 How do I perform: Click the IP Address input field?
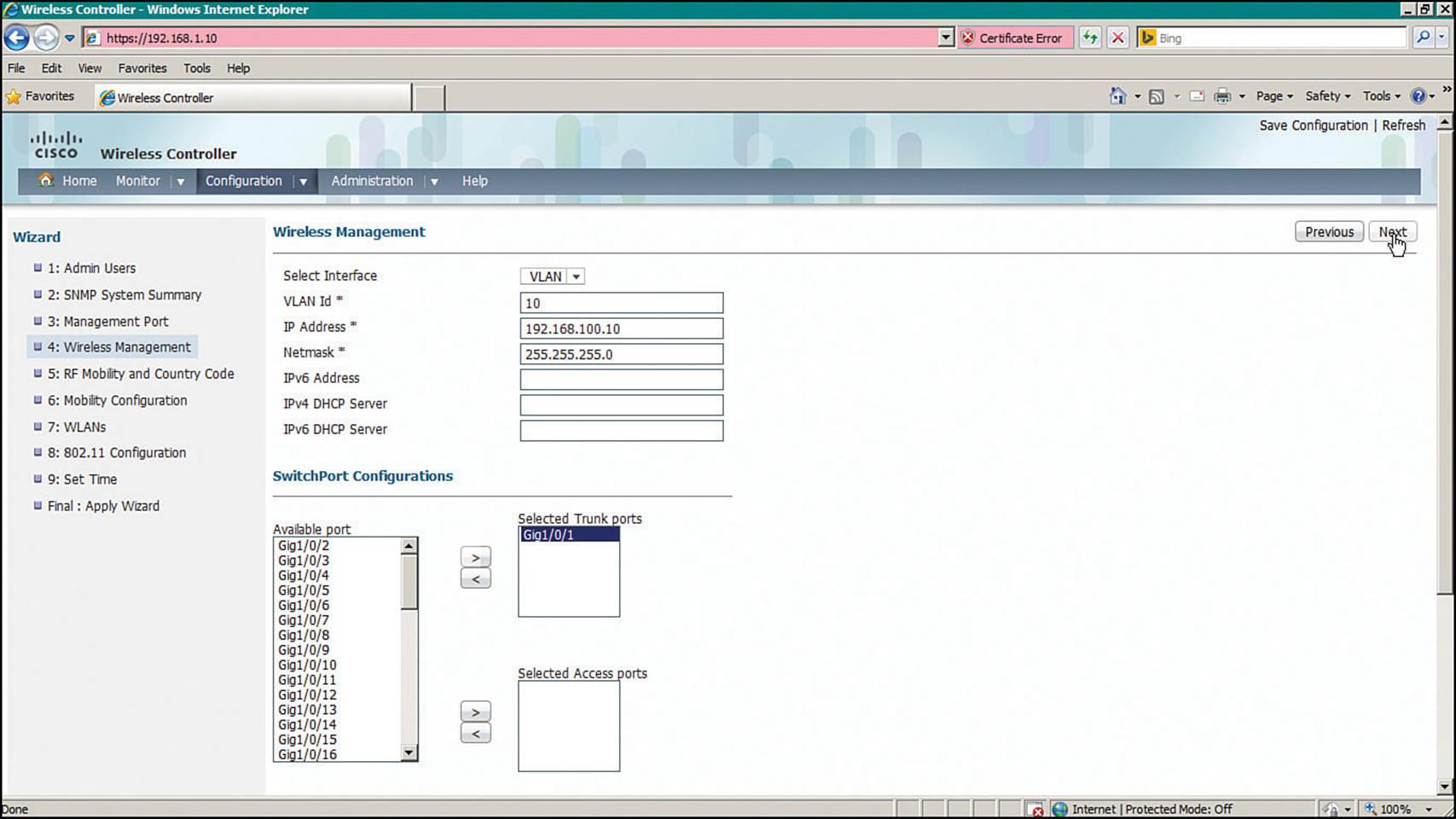622,328
